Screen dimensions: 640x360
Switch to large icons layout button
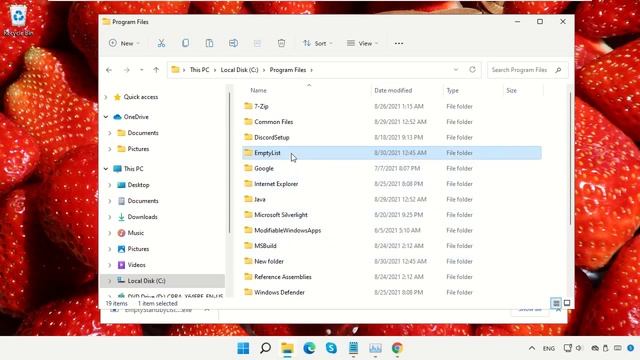pos(567,303)
